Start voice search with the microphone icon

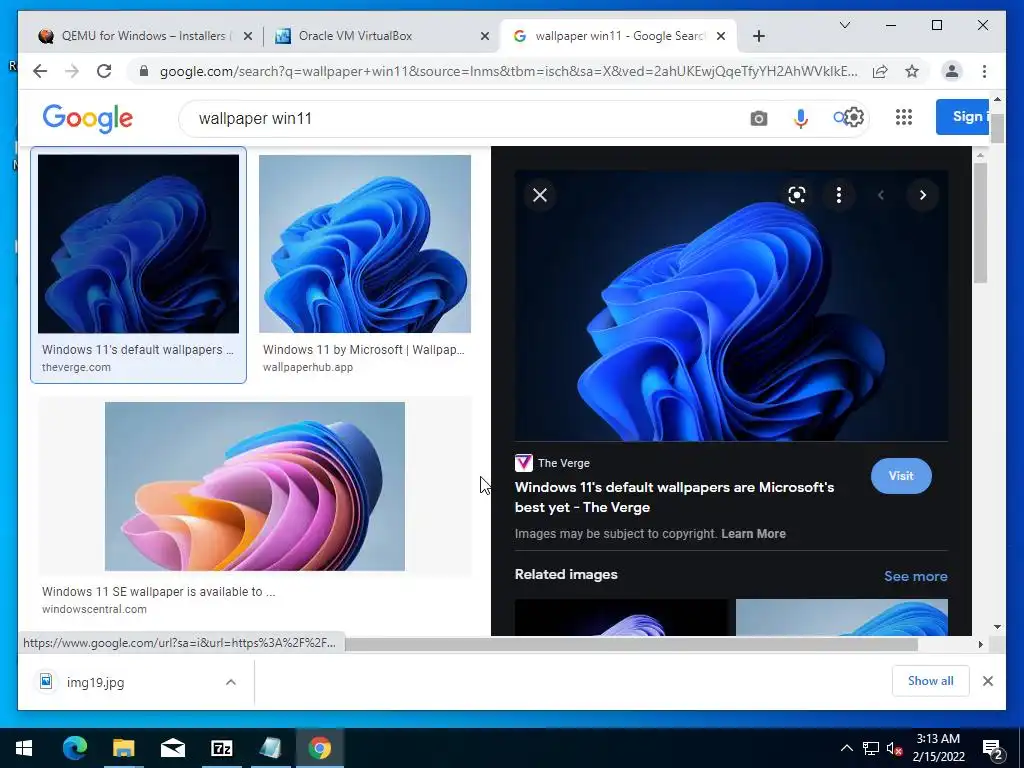[x=801, y=118]
